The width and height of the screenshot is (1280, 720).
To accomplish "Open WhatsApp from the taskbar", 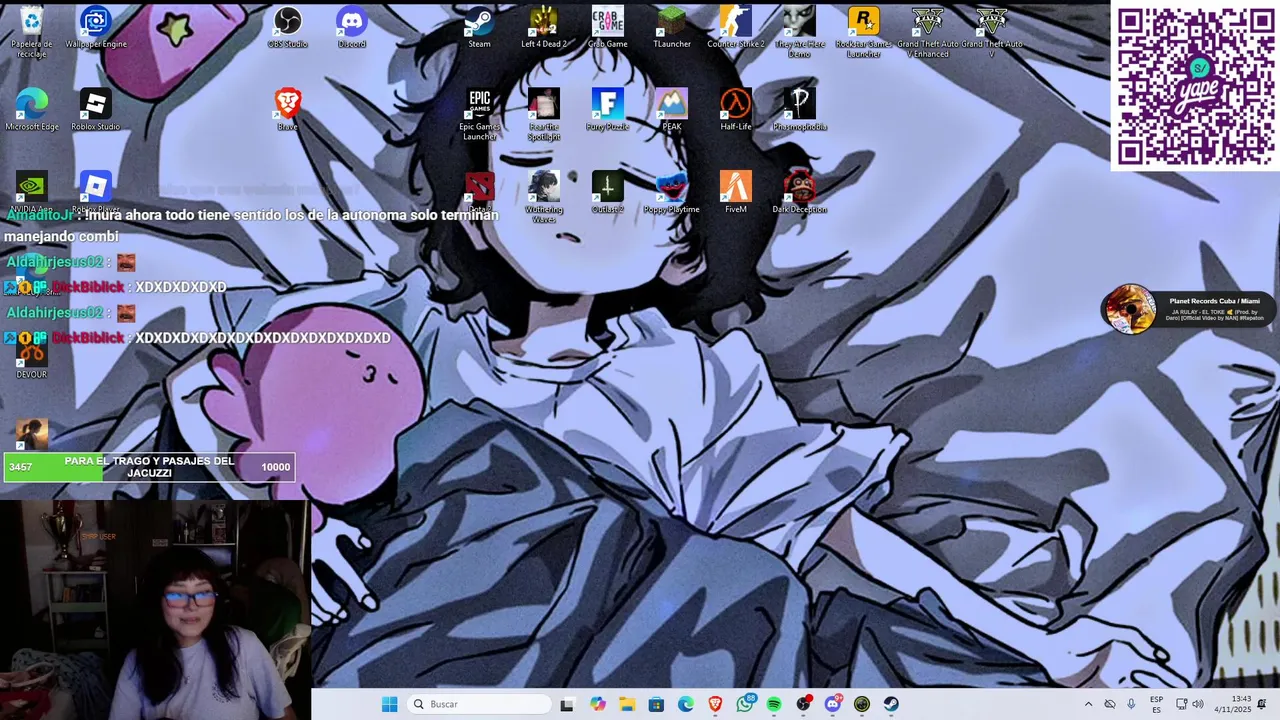I will click(x=745, y=704).
